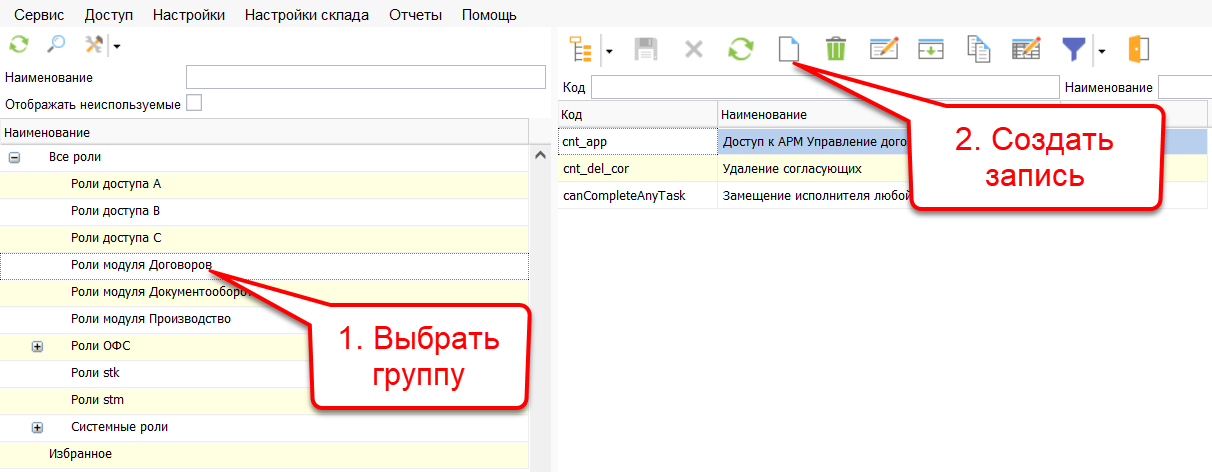Expand the 'Системные роли' tree node
Viewport: 1212px width, 472px height.
(x=38, y=427)
